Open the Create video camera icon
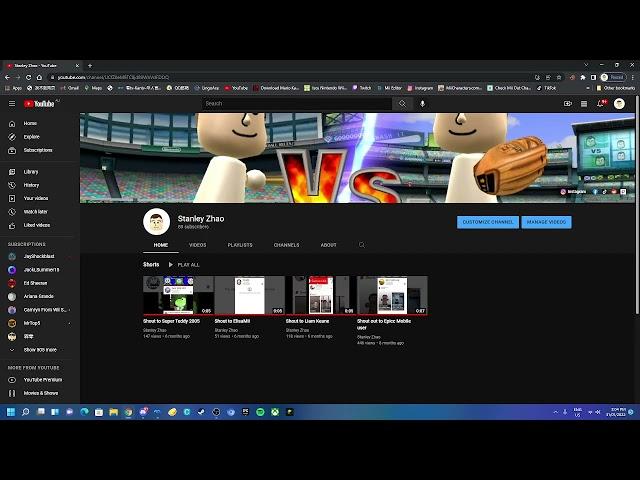 click(x=567, y=104)
